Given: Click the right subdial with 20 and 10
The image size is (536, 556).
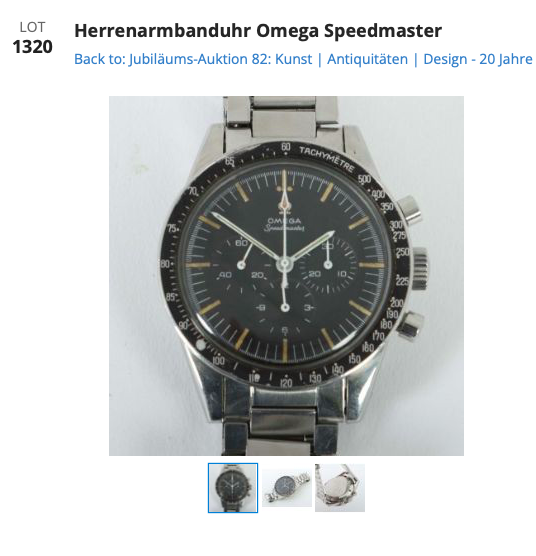Looking at the screenshot, I should pyautogui.click(x=328, y=265).
